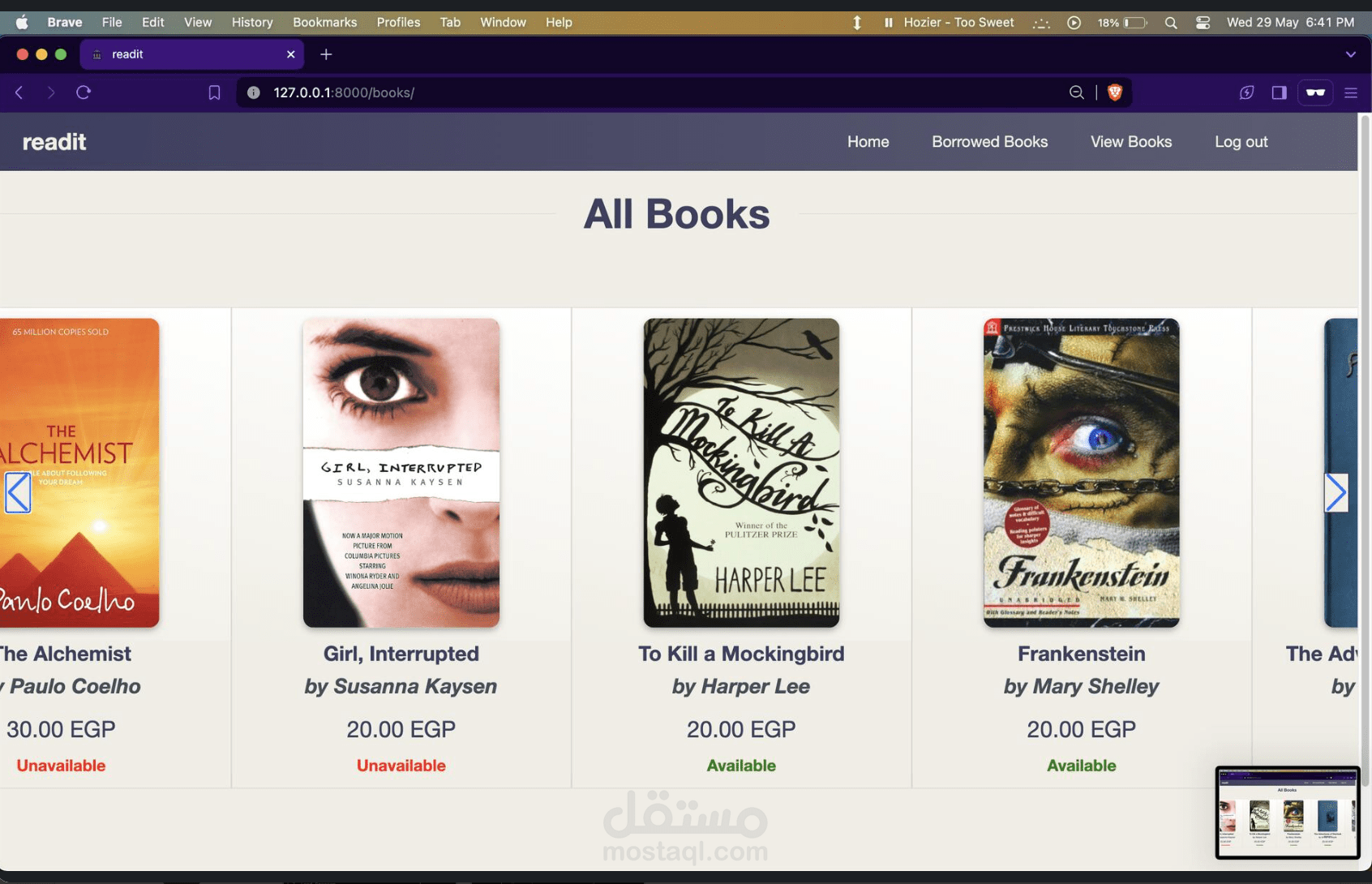
Task: Reload the page with the refresh icon
Action: coord(84,92)
